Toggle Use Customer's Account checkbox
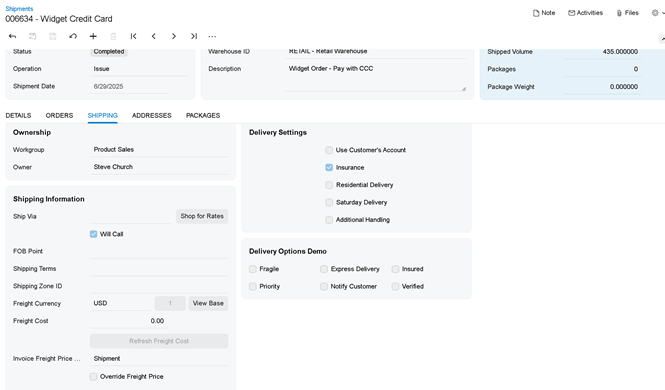 pos(329,150)
